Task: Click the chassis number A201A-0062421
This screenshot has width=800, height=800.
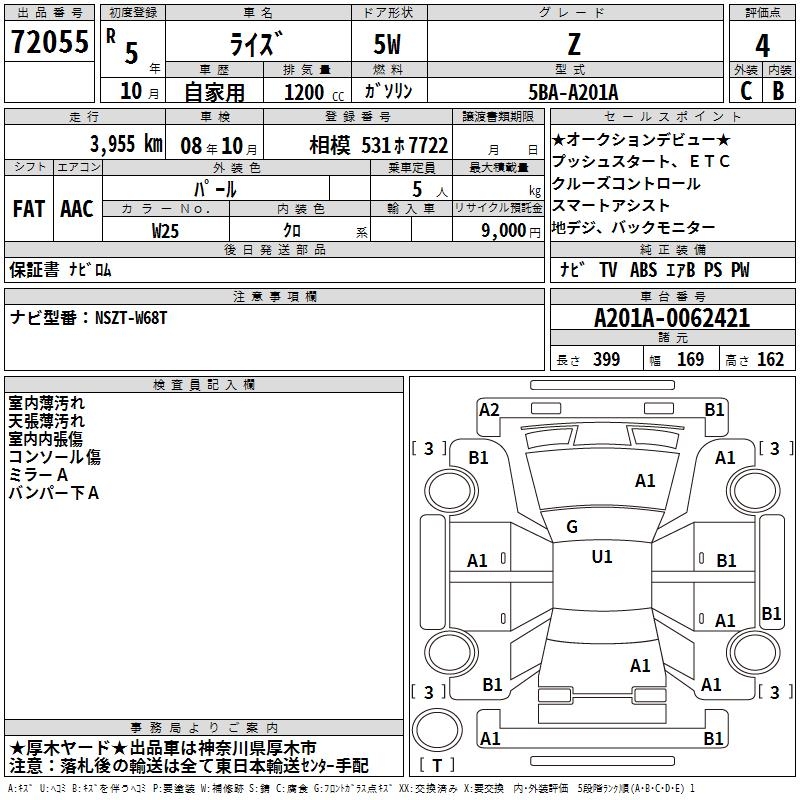Action: pyautogui.click(x=672, y=318)
